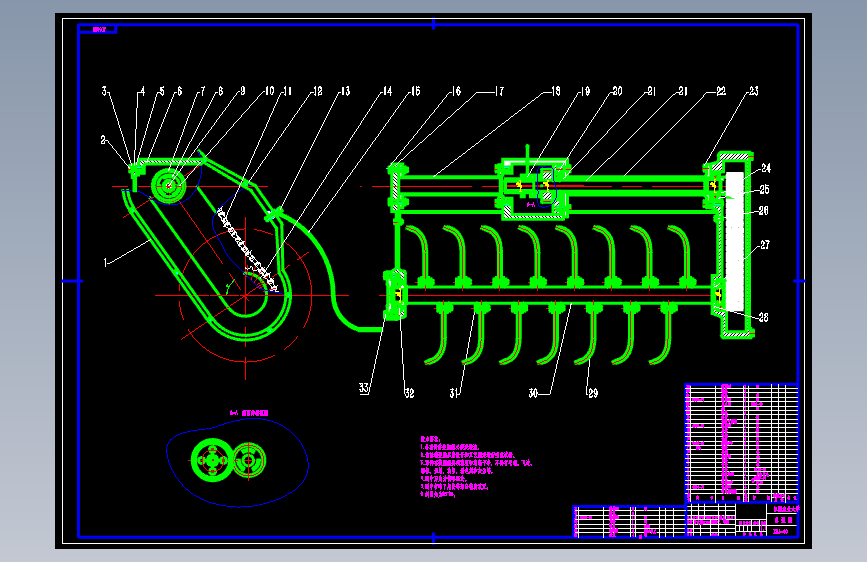Click part number 23
The height and width of the screenshot is (562, 867).
pos(754,91)
